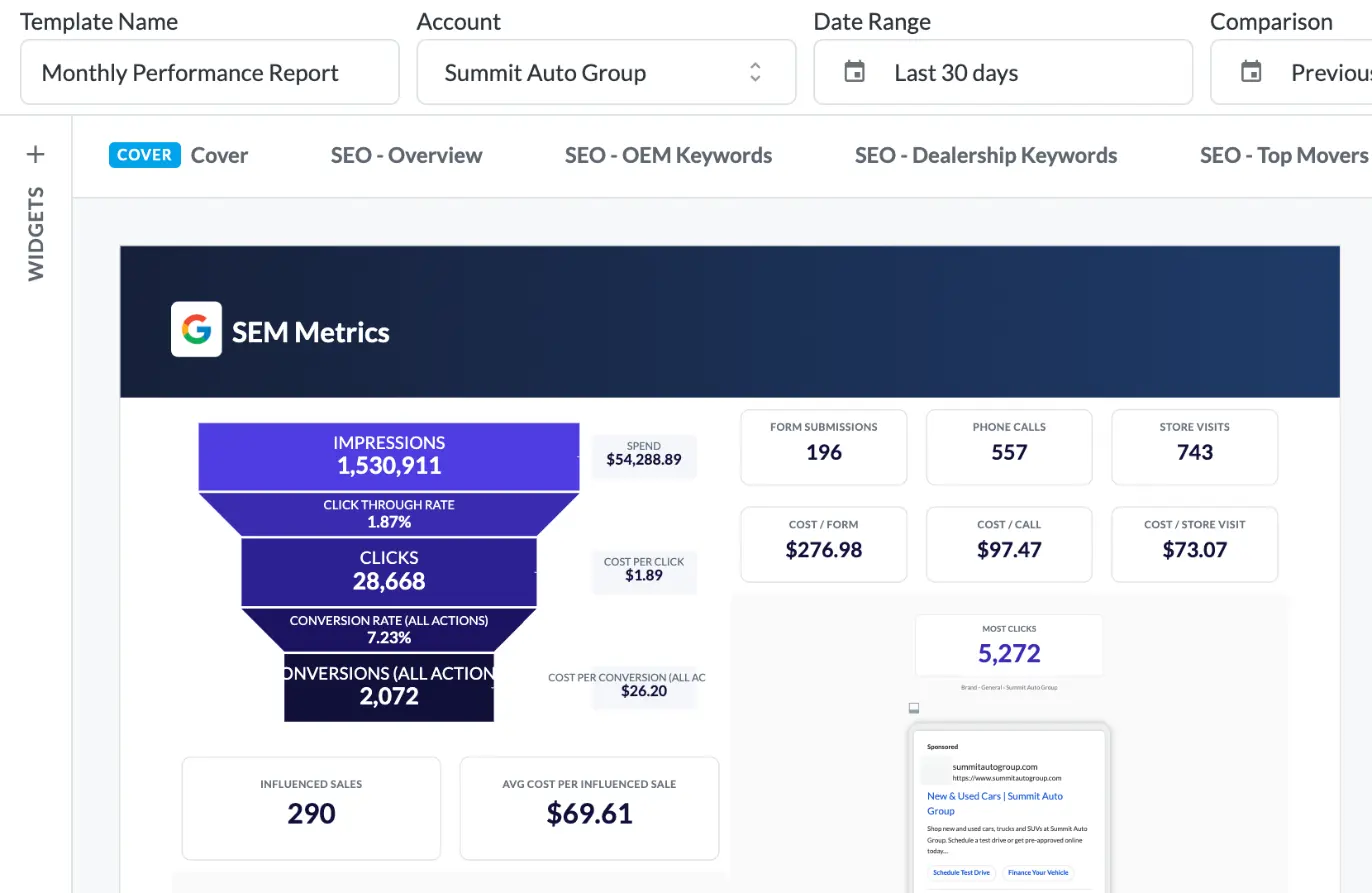The image size is (1372, 893).
Task: Click the Cost Per Click $1.89 value
Action: [x=644, y=576]
